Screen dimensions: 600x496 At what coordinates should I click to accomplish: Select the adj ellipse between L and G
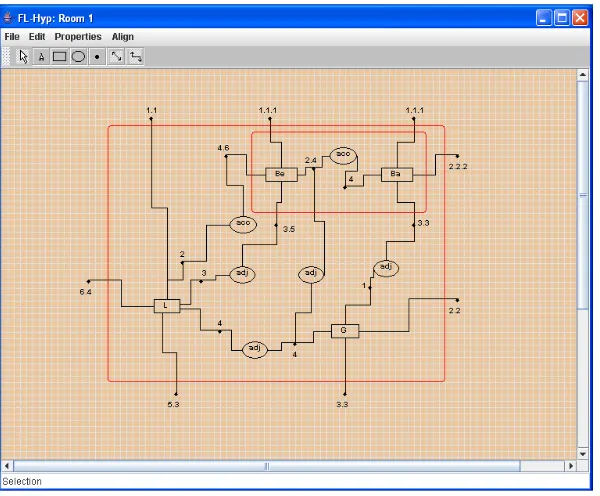click(x=255, y=349)
